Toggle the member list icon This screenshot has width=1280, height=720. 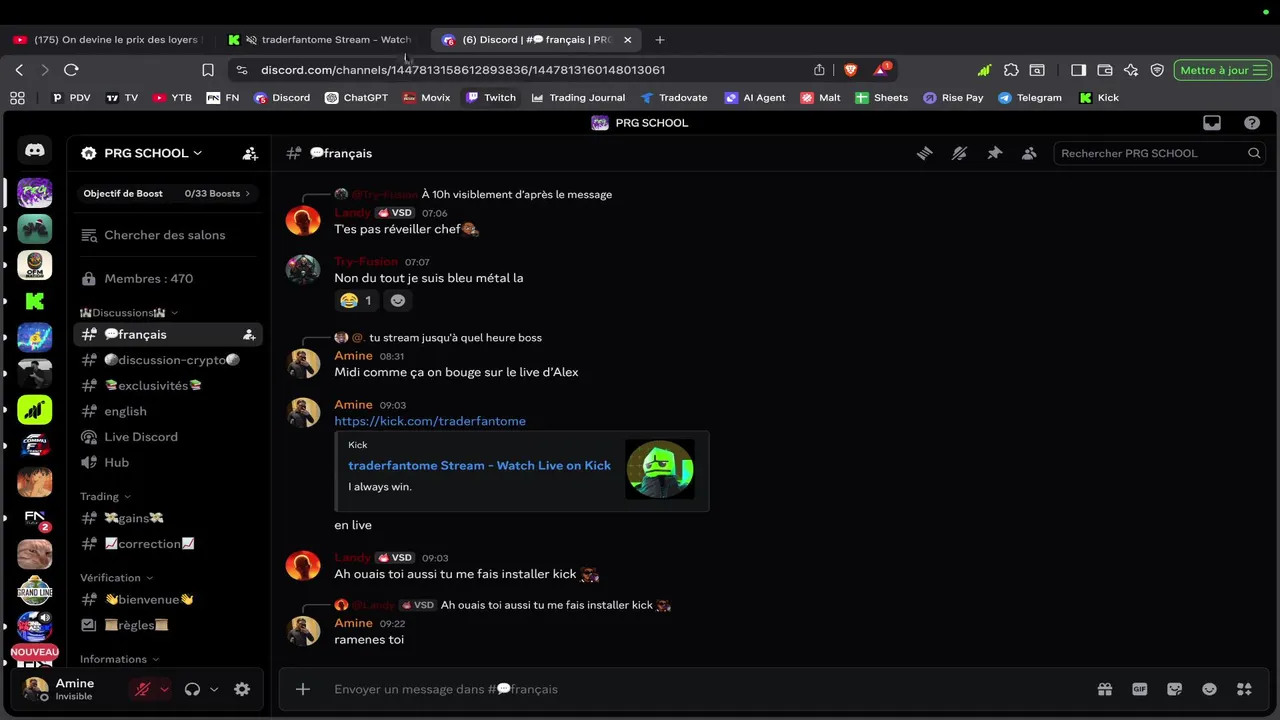tap(1029, 153)
